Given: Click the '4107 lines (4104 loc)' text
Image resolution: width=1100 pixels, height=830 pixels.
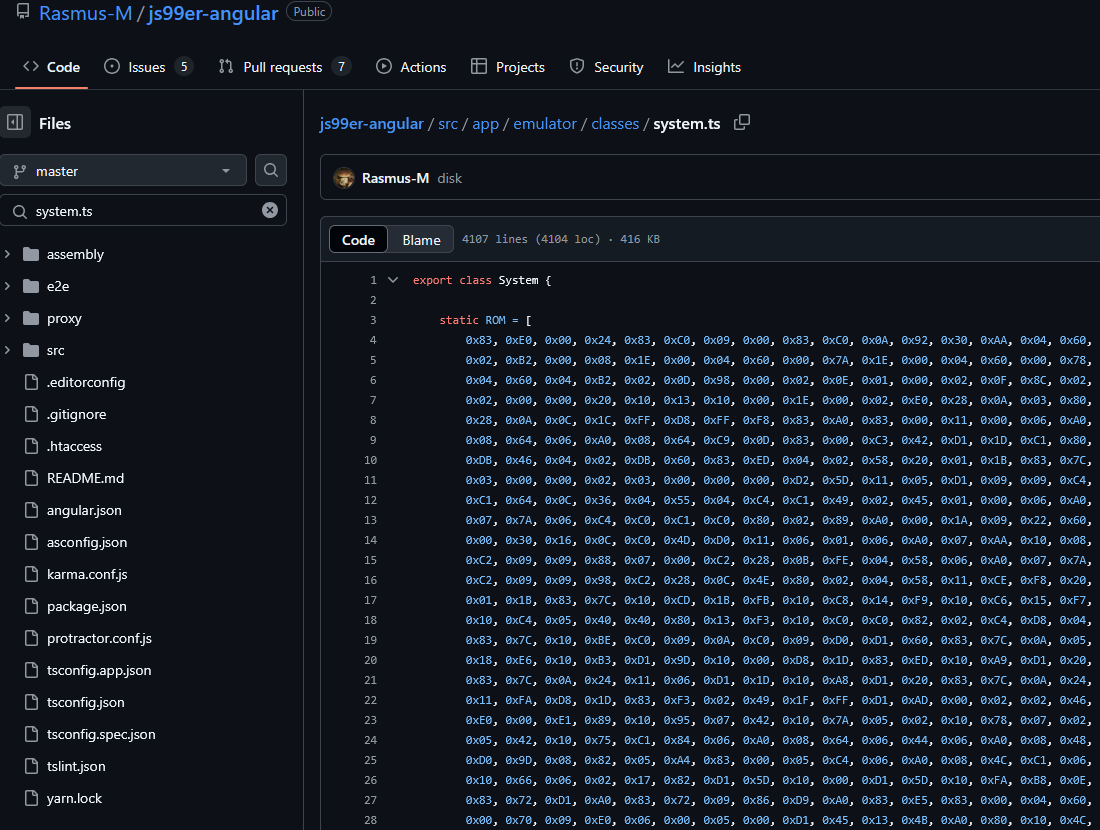Looking at the screenshot, I should tap(531, 239).
